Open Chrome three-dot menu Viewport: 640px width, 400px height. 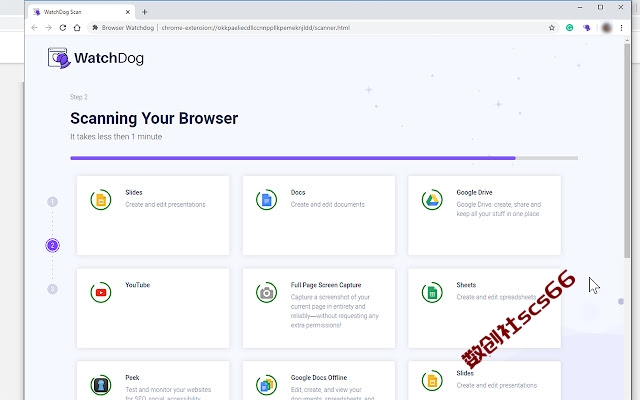(x=621, y=28)
